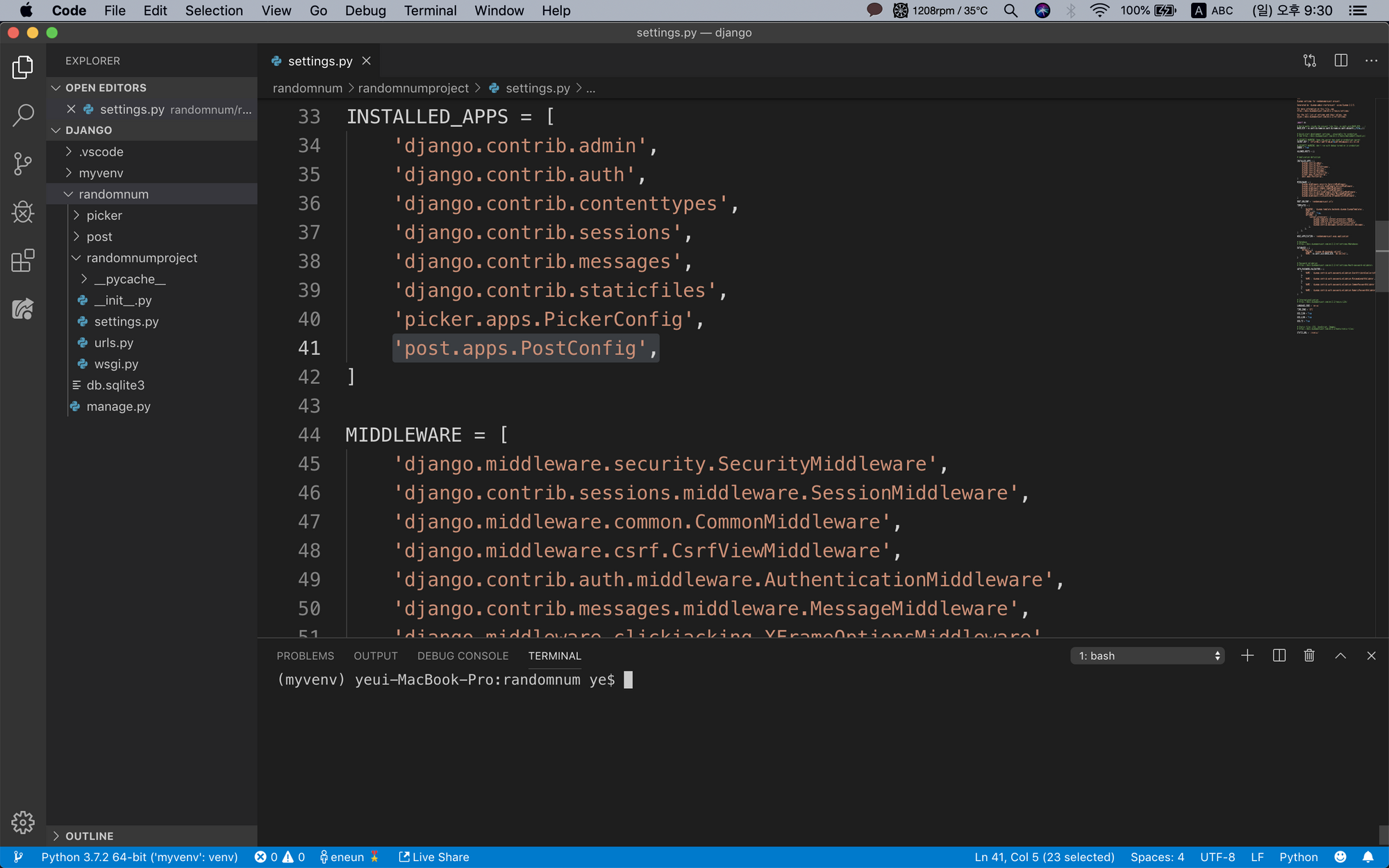The image size is (1389, 868).
Task: Open the Debug view with bug icon
Action: coord(23,212)
